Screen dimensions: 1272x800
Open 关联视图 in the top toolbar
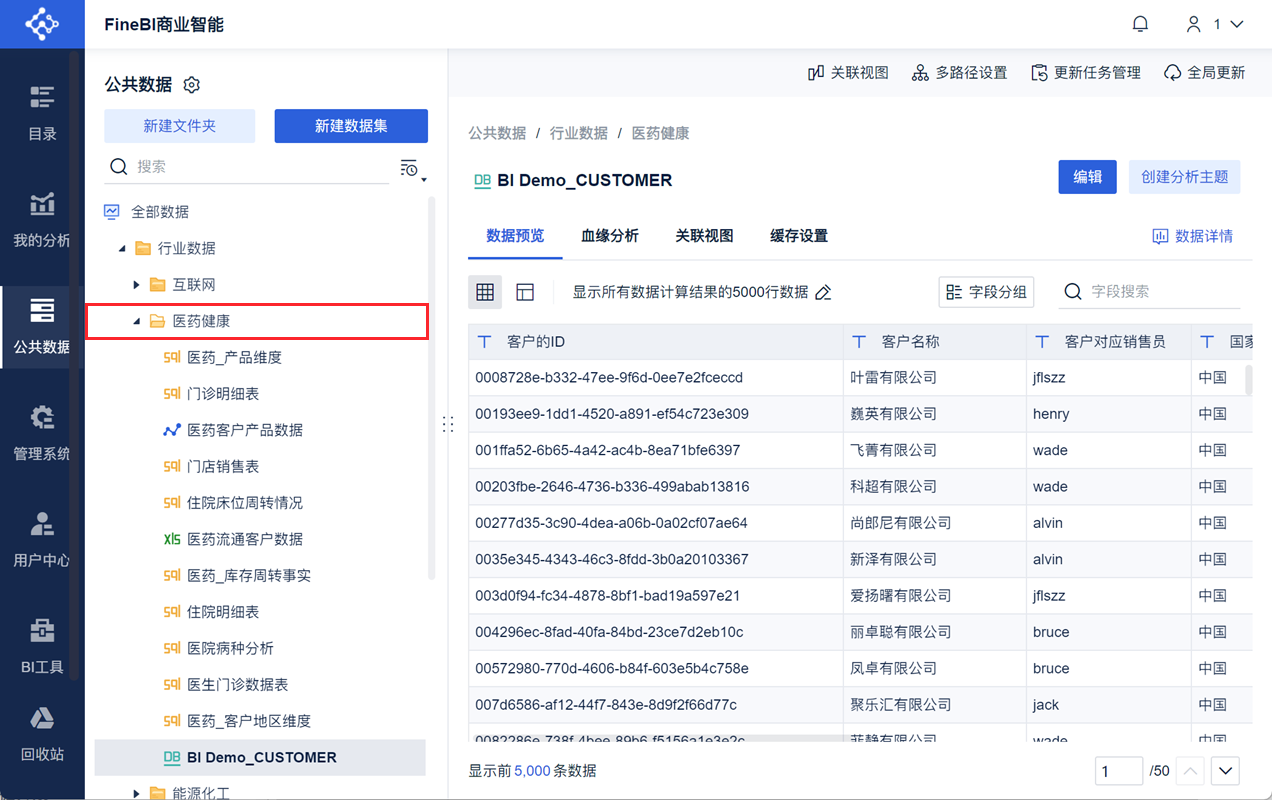(x=848, y=73)
